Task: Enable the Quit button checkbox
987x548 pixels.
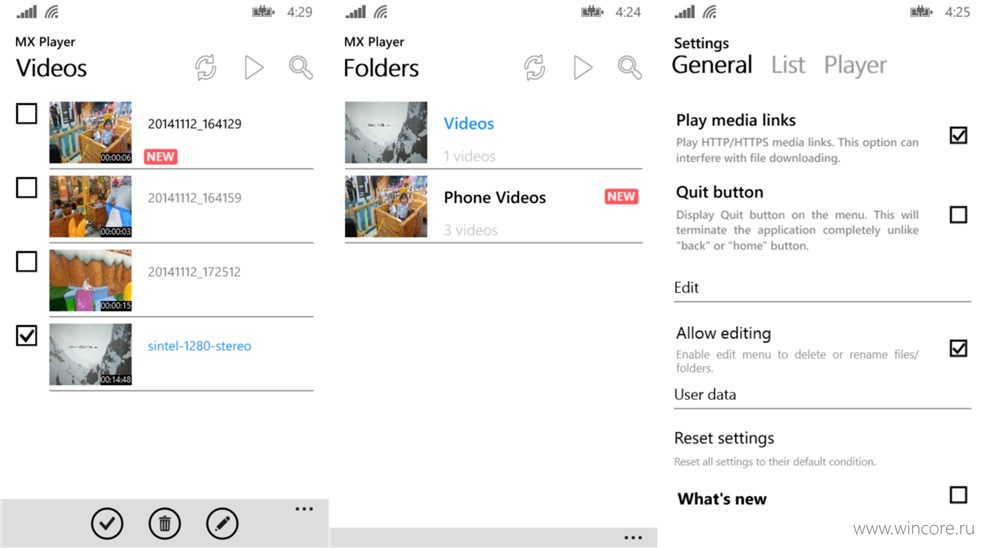Action: [x=958, y=215]
